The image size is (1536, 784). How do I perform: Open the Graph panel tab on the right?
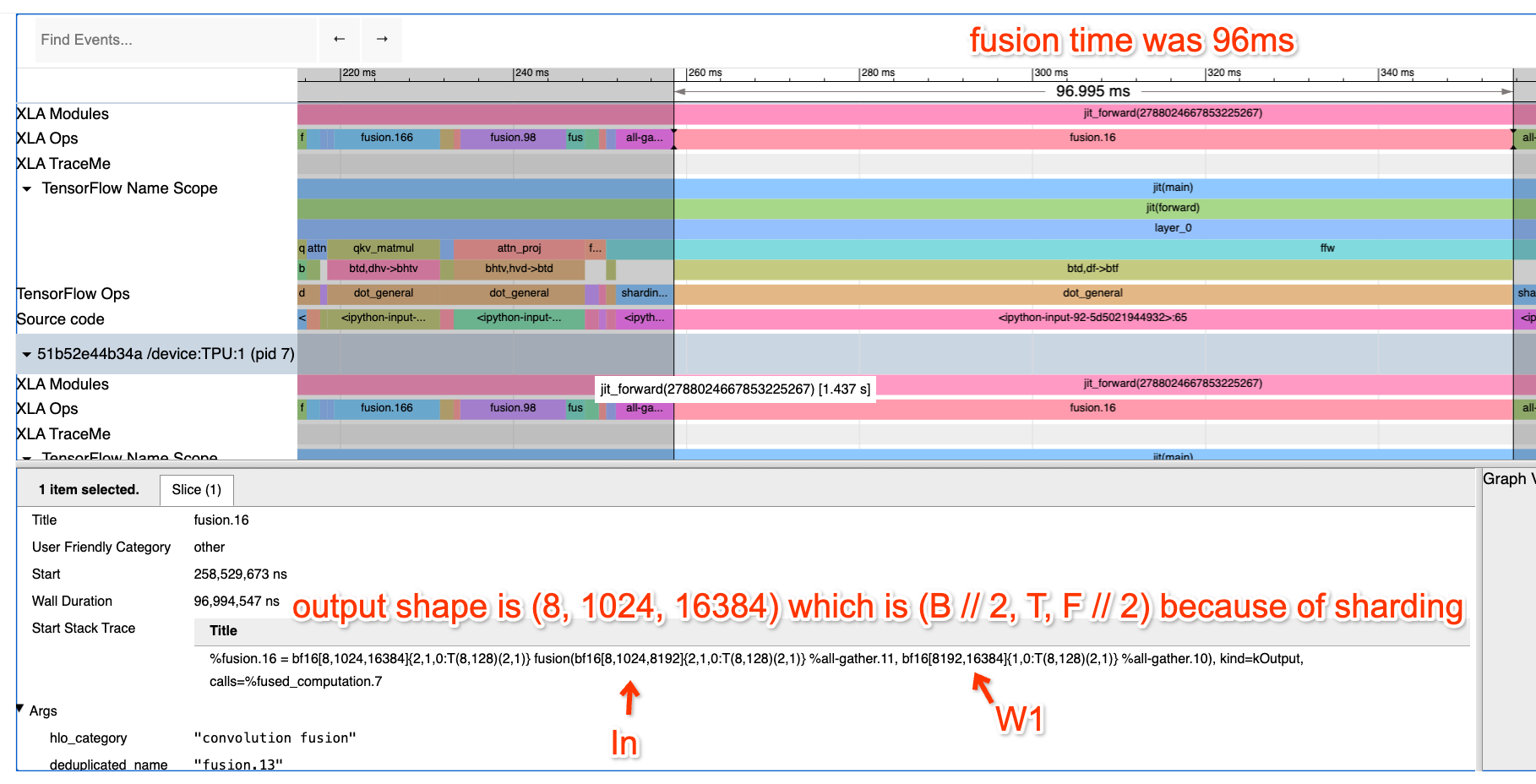tap(1508, 479)
